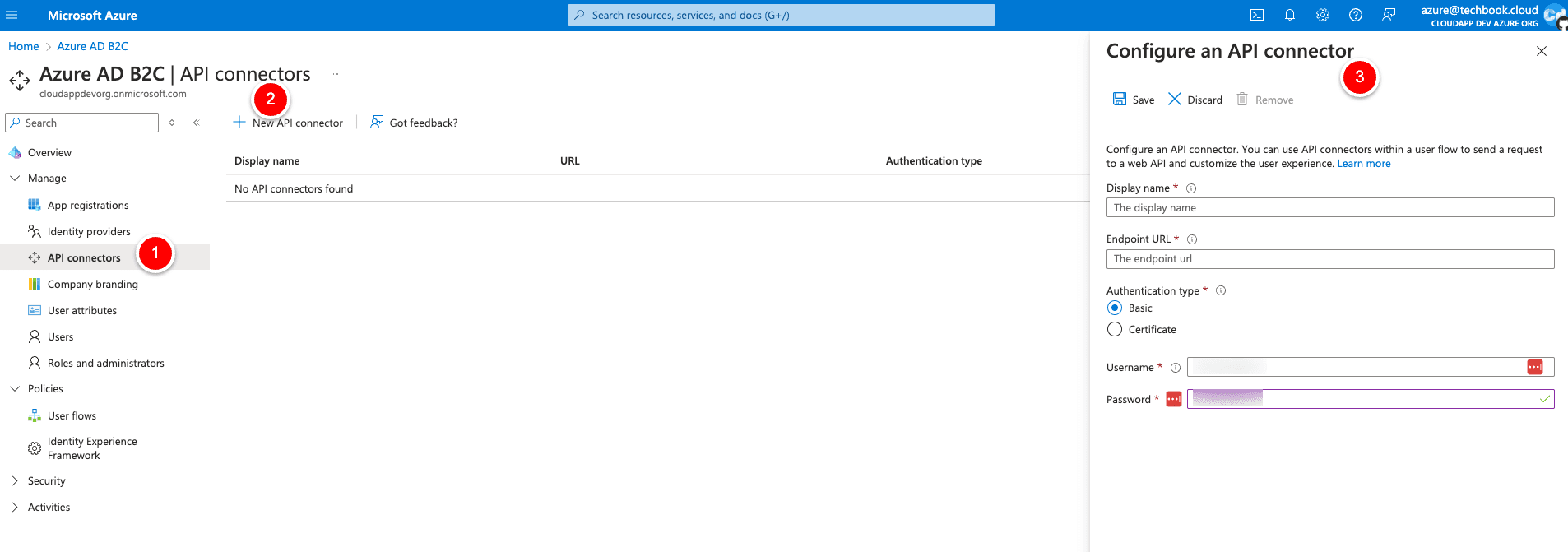1568x552 pixels.
Task: Open the Learn more link
Action: click(x=1363, y=164)
